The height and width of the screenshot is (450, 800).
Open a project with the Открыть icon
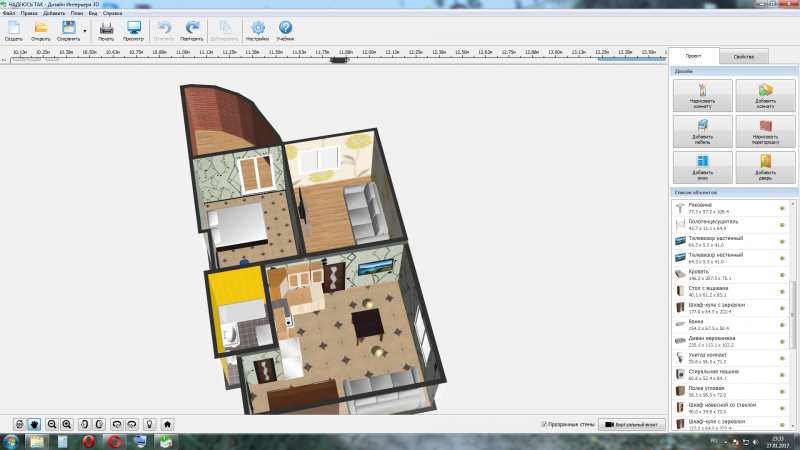[x=41, y=29]
